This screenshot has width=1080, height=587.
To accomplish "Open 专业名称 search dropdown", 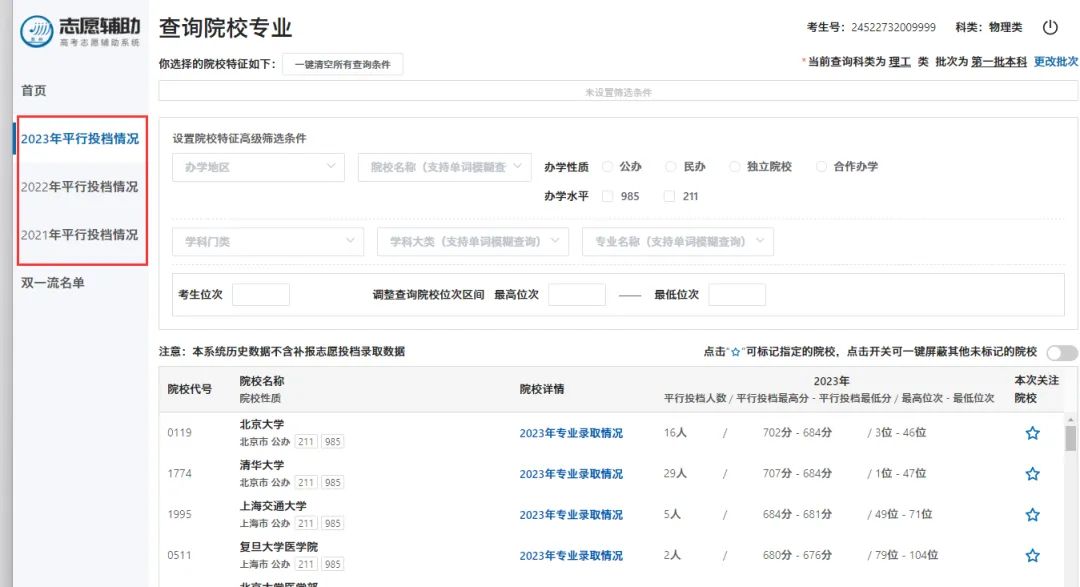I will tap(677, 242).
